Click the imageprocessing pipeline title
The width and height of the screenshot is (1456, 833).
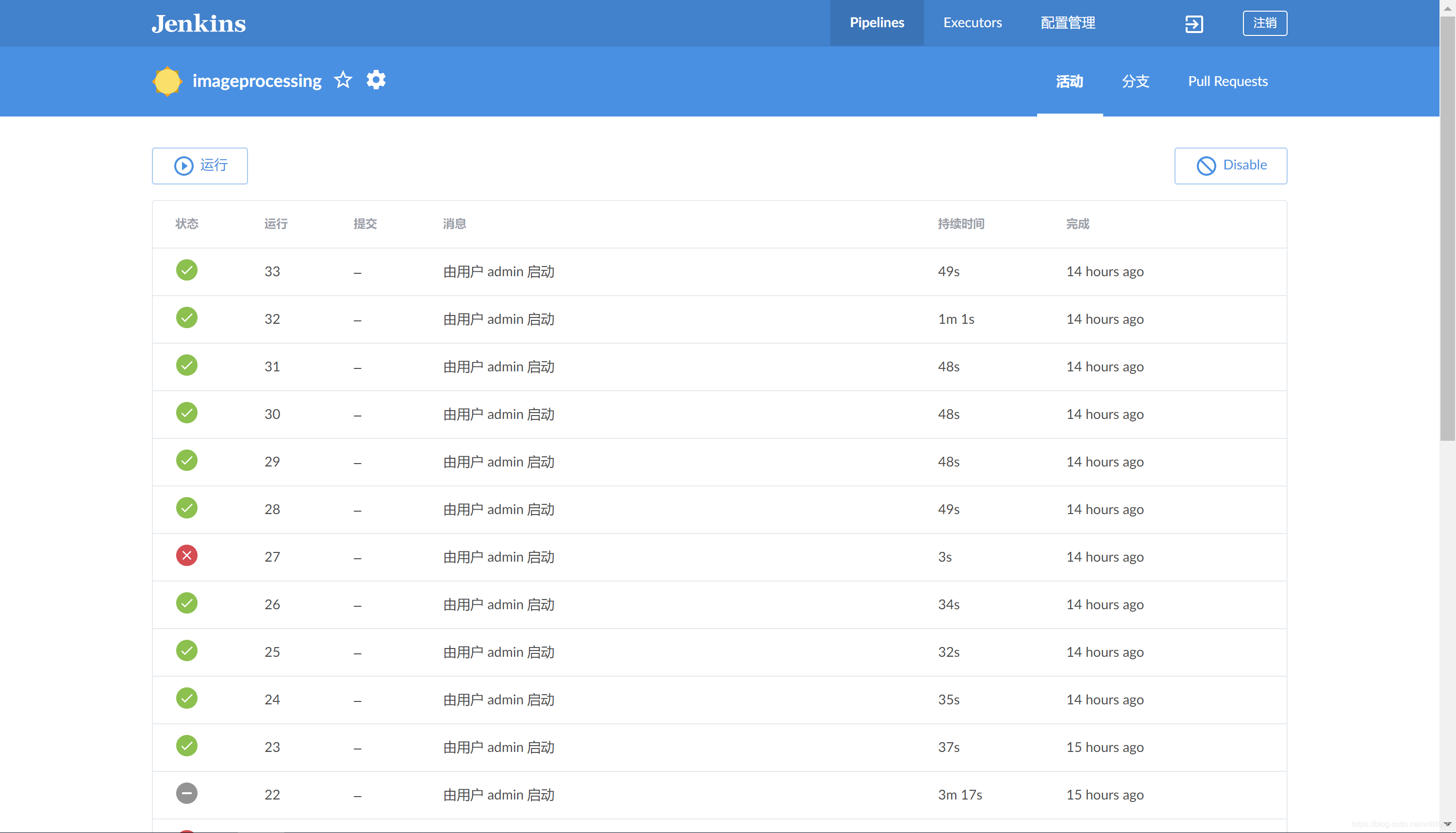click(x=257, y=81)
